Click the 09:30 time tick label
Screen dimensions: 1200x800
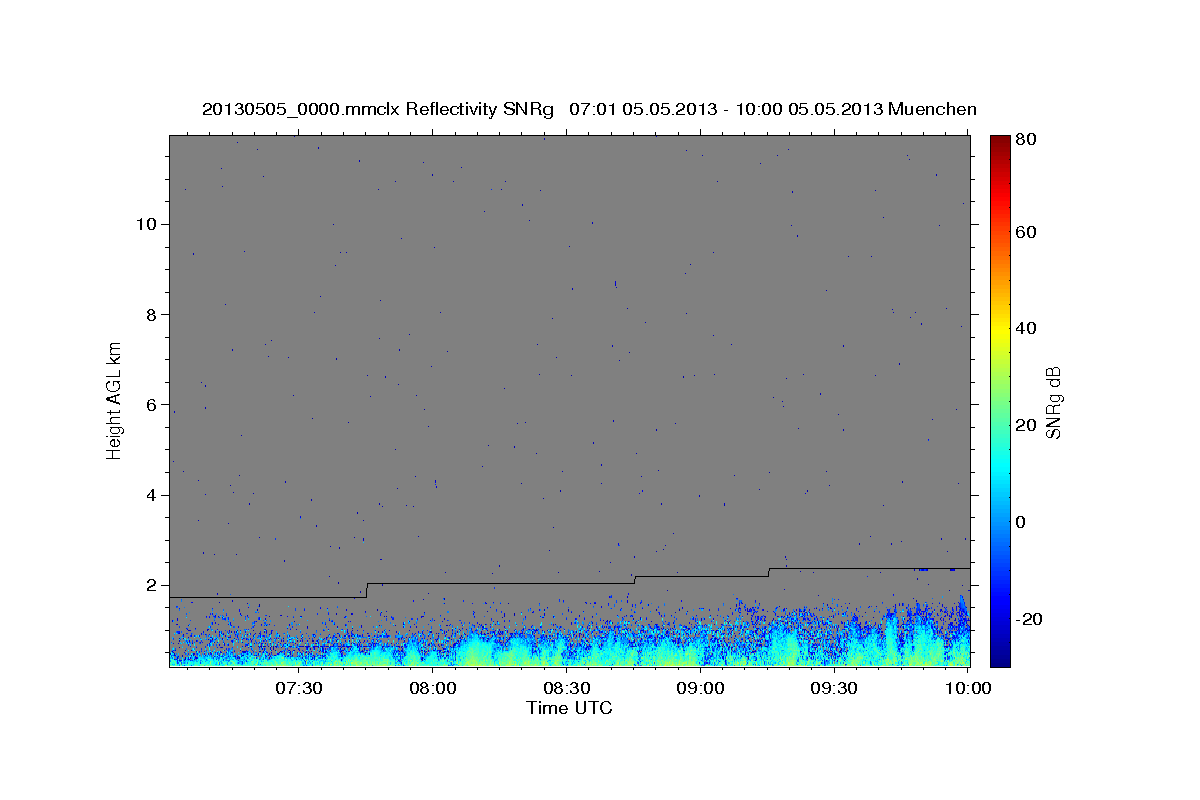pos(835,689)
